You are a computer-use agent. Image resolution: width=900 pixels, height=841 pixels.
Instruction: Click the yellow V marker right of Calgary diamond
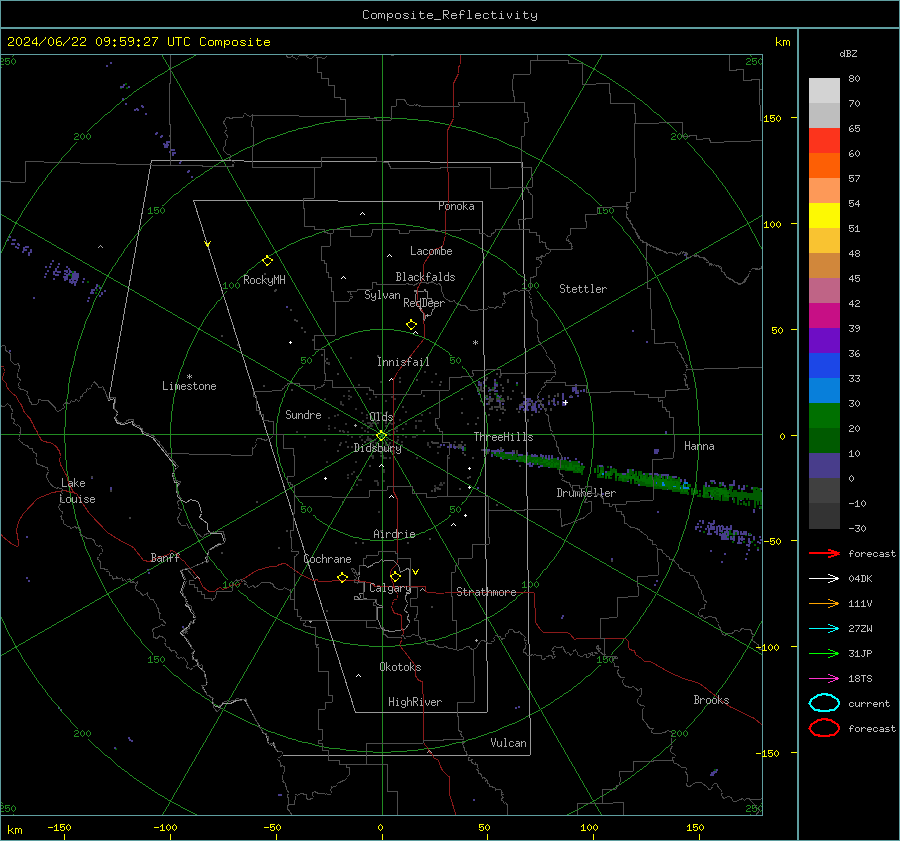click(x=416, y=572)
